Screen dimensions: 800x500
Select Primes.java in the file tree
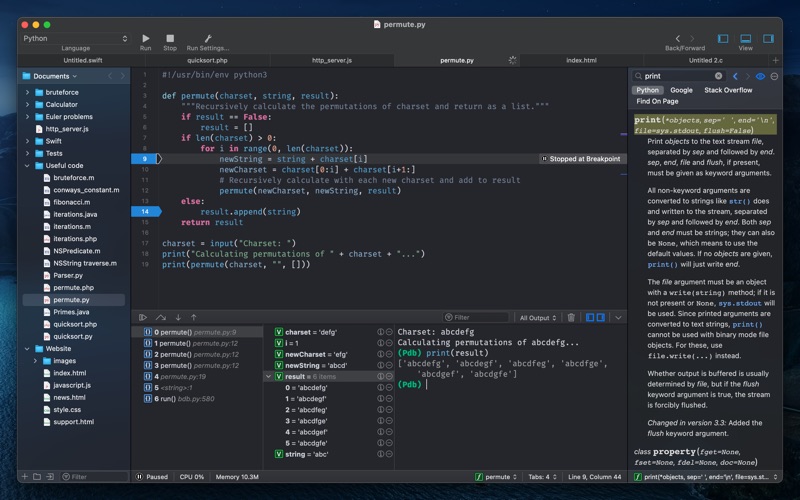click(71, 312)
